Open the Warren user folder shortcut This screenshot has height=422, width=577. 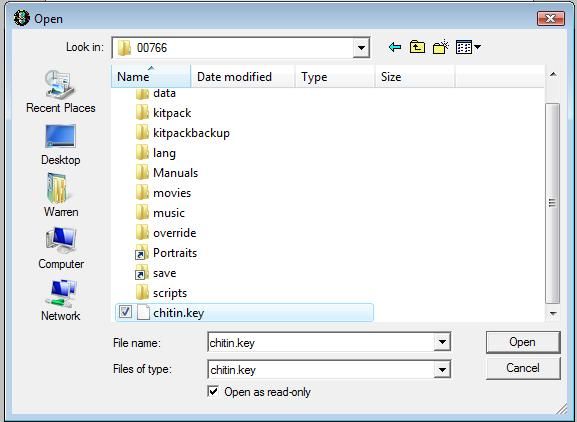coord(61,195)
